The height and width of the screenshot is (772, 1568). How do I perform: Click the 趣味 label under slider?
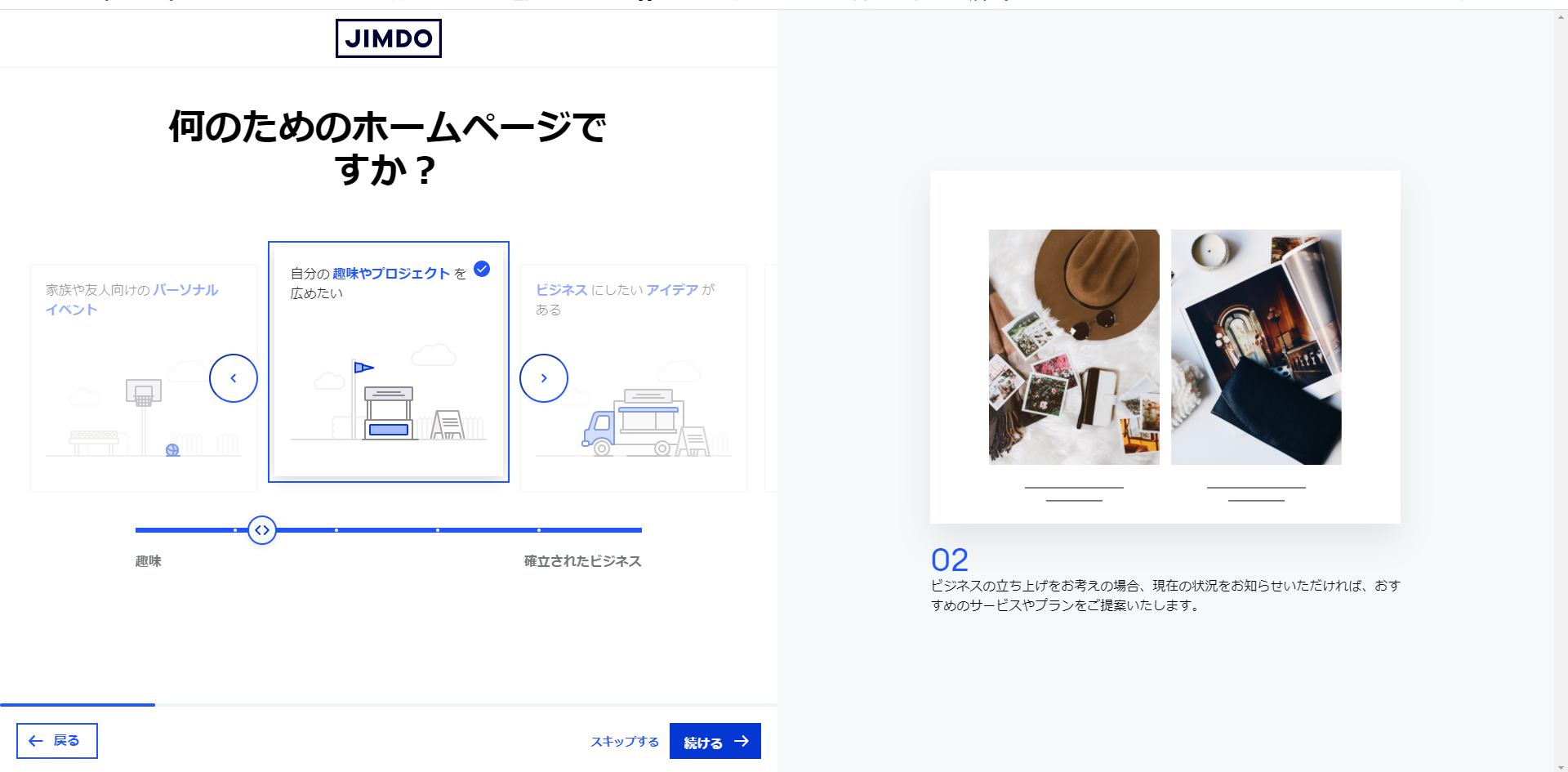(x=149, y=561)
